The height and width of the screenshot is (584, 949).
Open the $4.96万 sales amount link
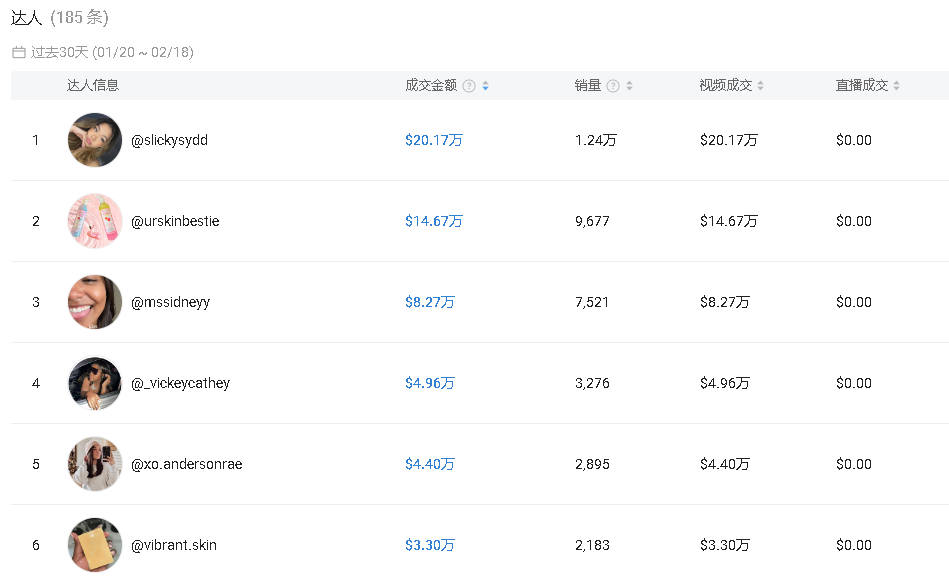(x=430, y=383)
